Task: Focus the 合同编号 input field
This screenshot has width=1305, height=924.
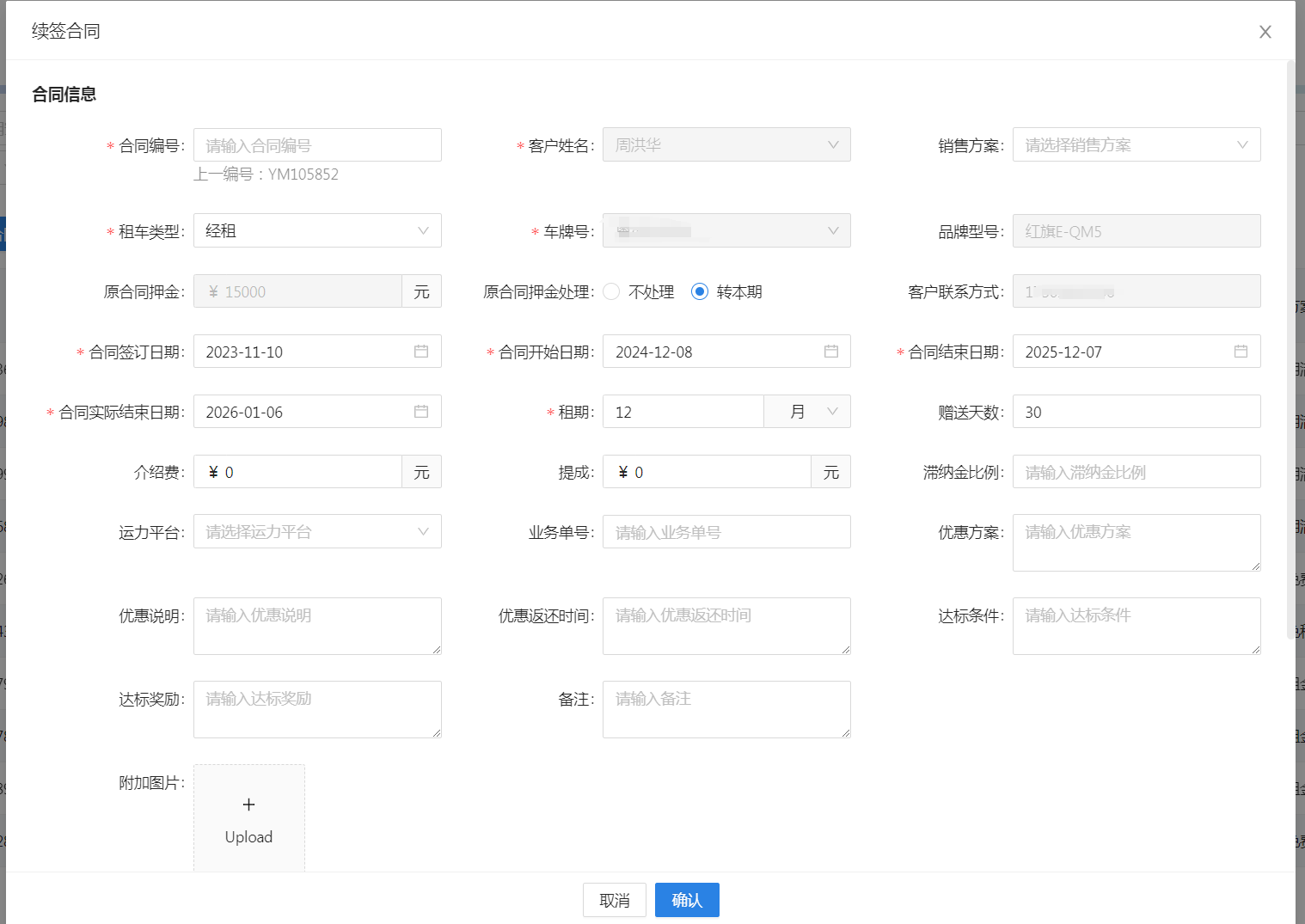Action: pos(317,145)
